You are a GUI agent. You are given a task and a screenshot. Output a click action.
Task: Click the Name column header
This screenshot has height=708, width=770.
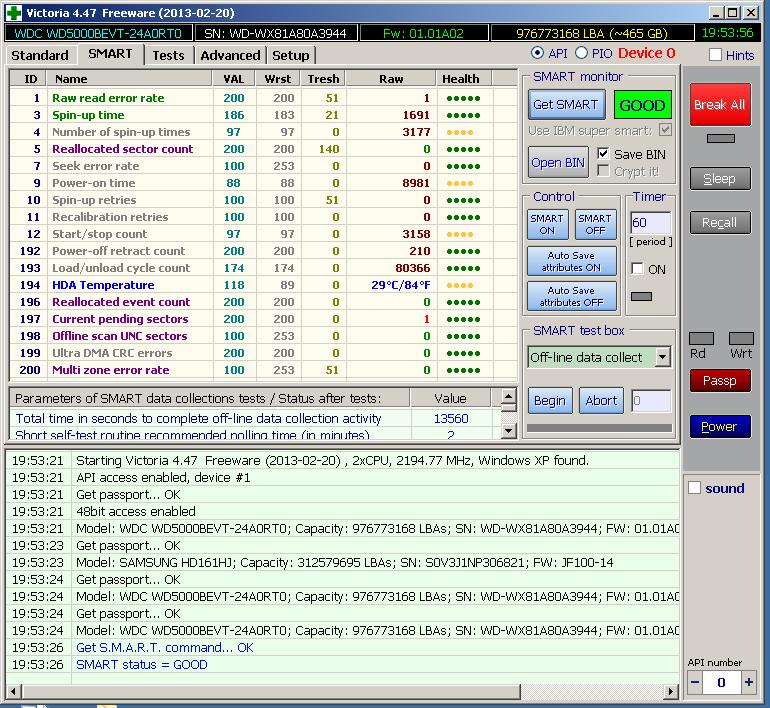(x=130, y=79)
